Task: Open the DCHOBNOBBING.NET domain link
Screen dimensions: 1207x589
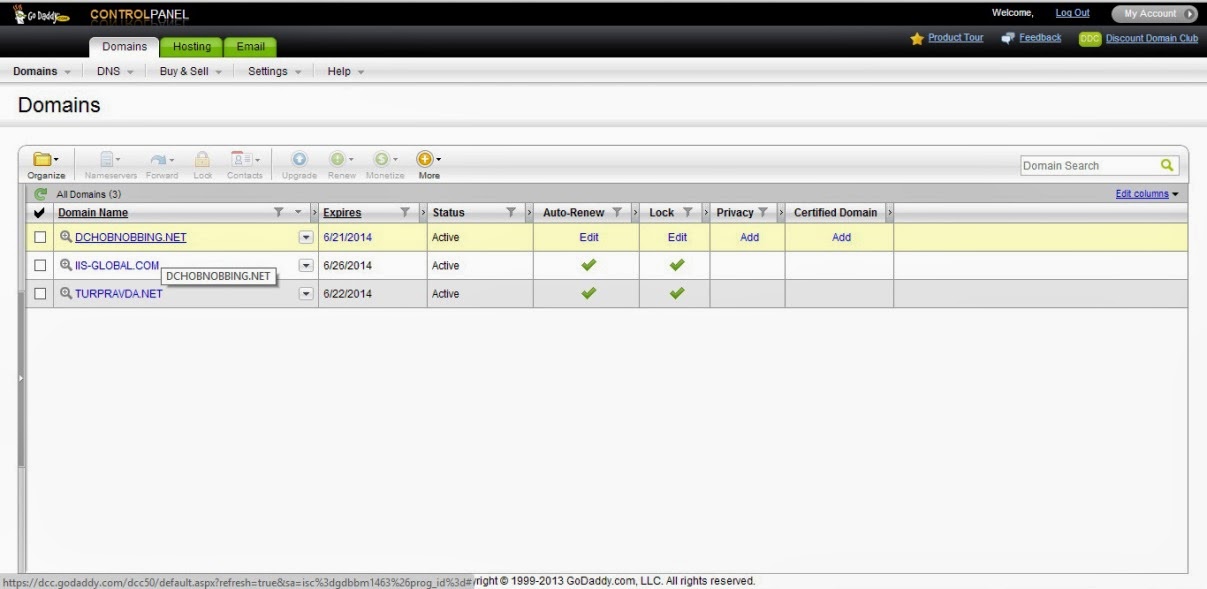Action: (130, 238)
